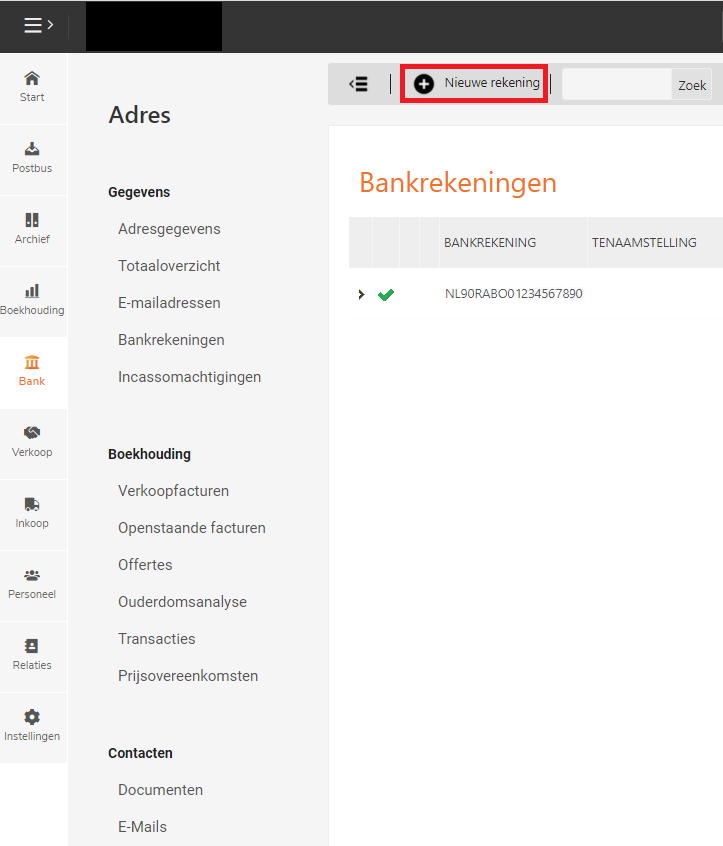Go to Boekhouding chart icon

click(x=32, y=292)
